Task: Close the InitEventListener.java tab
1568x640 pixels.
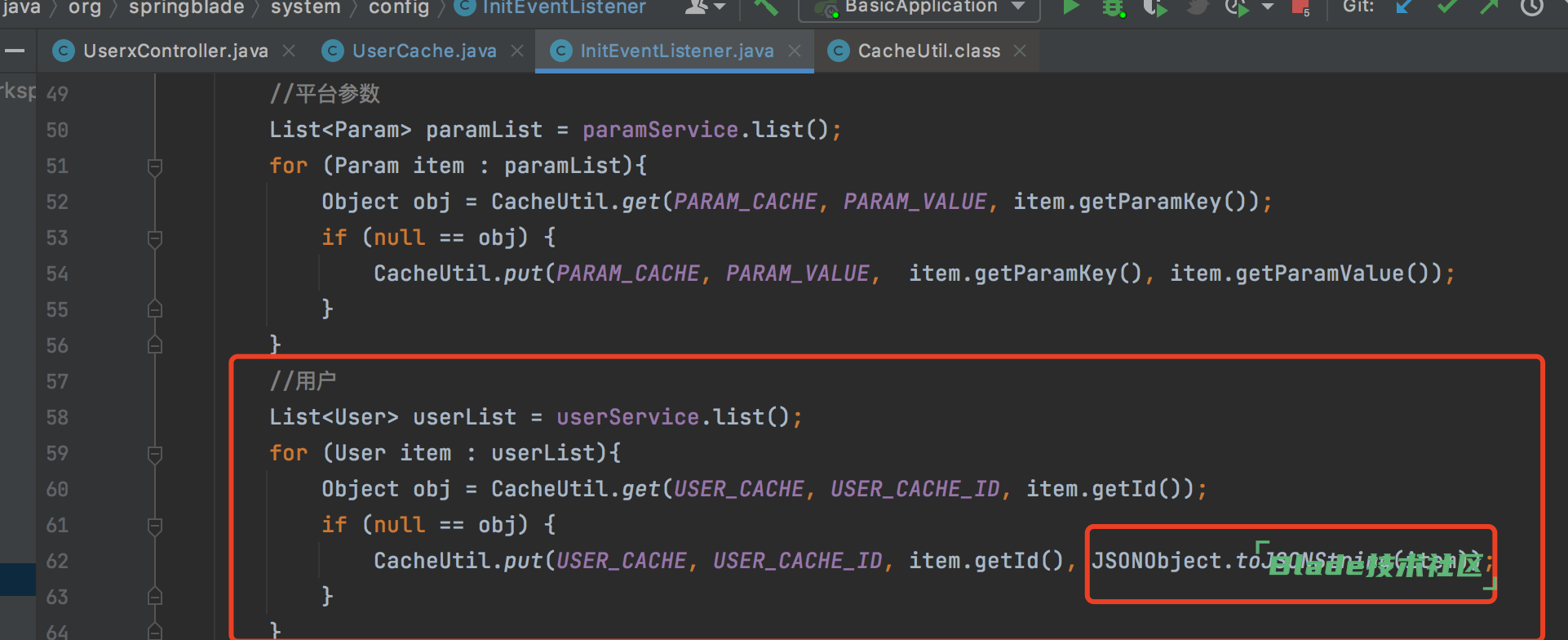Action: 795,51
